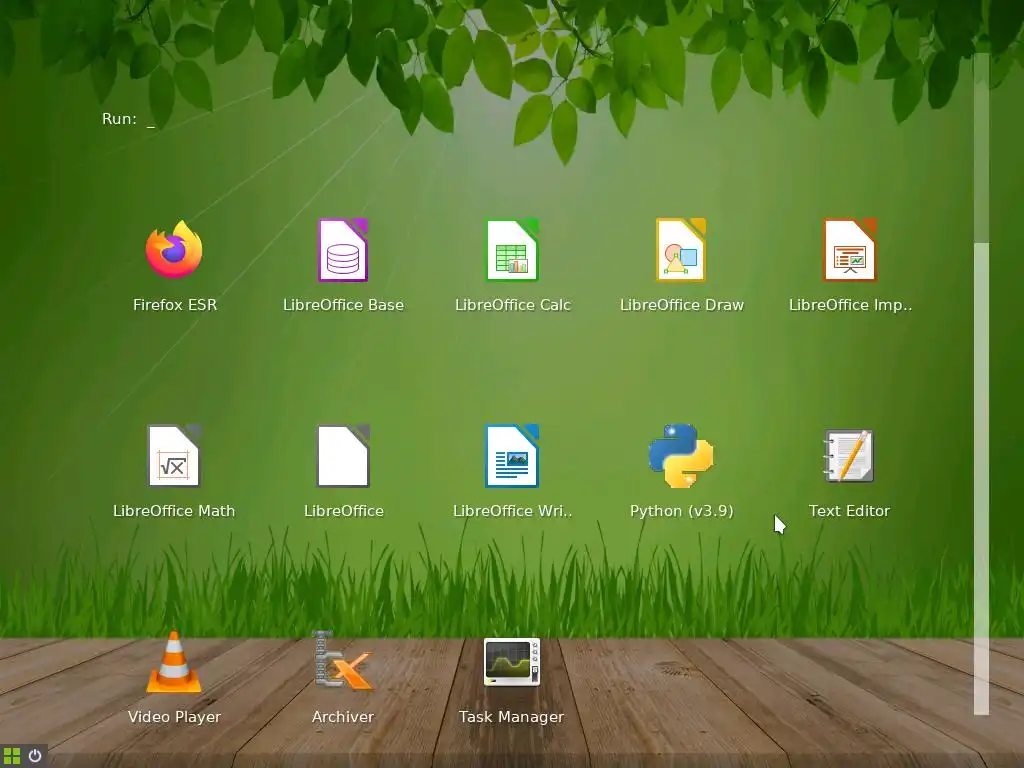The image size is (1024, 768).
Task: Launch LibreOffice Writer document icon
Action: pos(512,456)
